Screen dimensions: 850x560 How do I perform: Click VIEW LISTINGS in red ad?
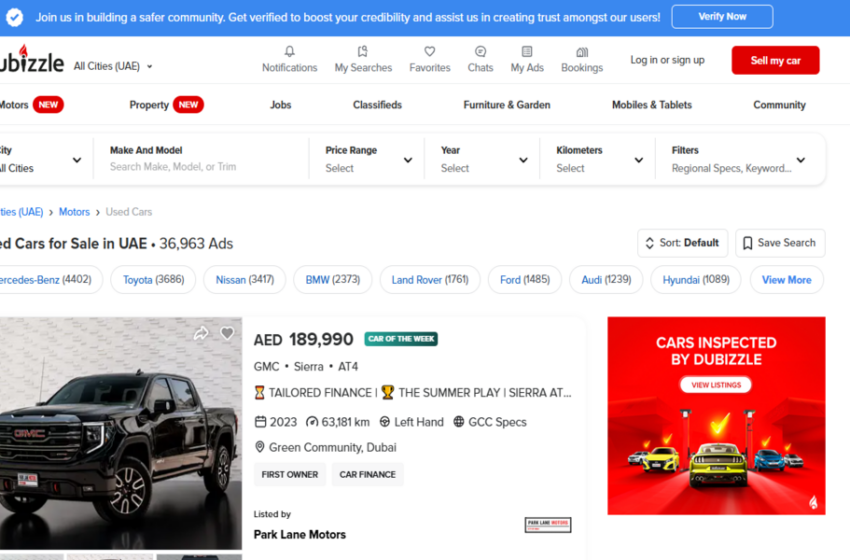(716, 384)
